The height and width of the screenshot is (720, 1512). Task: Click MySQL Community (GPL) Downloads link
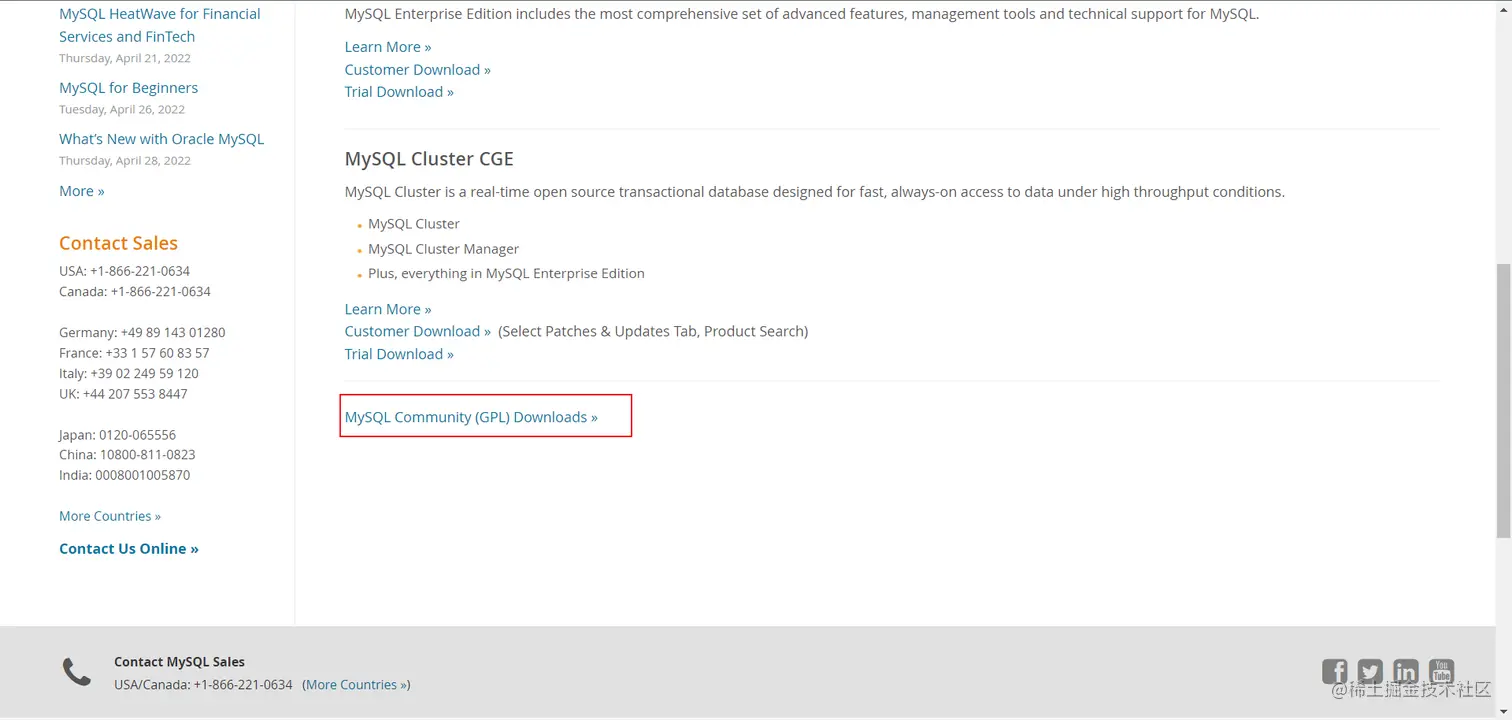470,417
